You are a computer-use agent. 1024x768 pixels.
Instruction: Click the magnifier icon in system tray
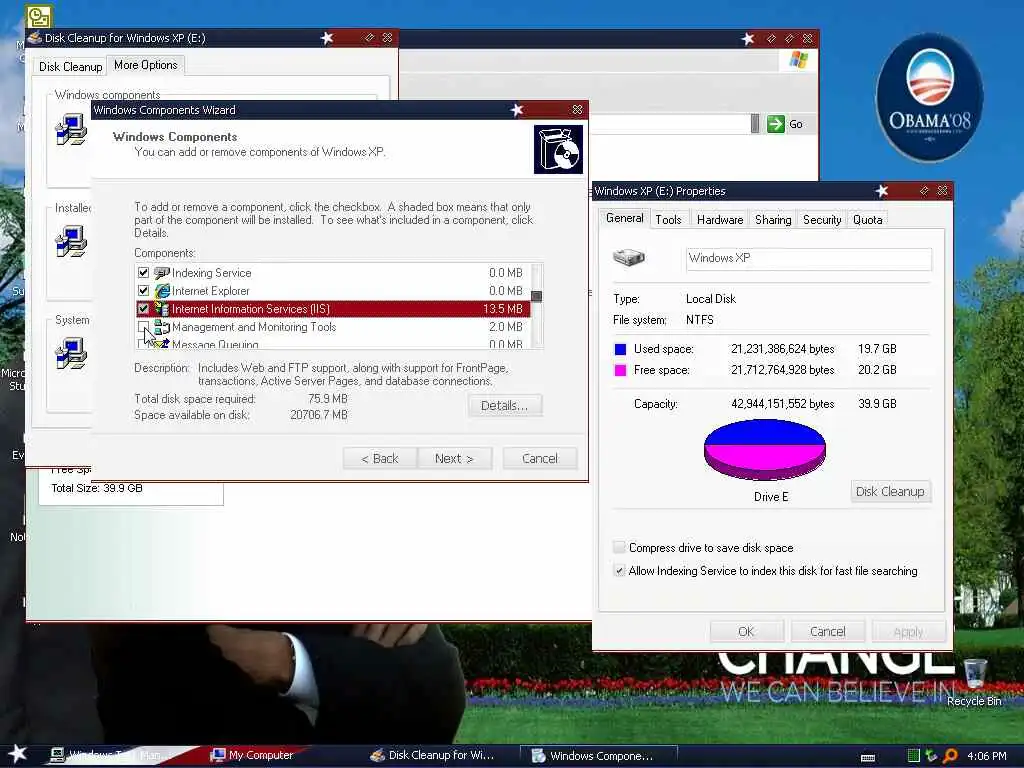point(950,756)
